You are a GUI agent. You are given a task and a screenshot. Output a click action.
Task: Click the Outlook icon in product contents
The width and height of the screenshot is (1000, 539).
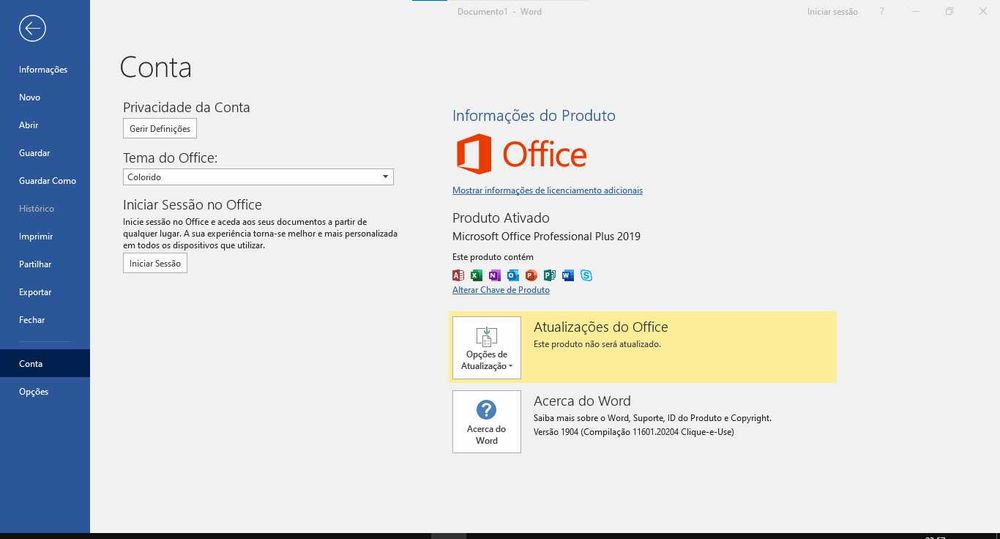(513, 276)
